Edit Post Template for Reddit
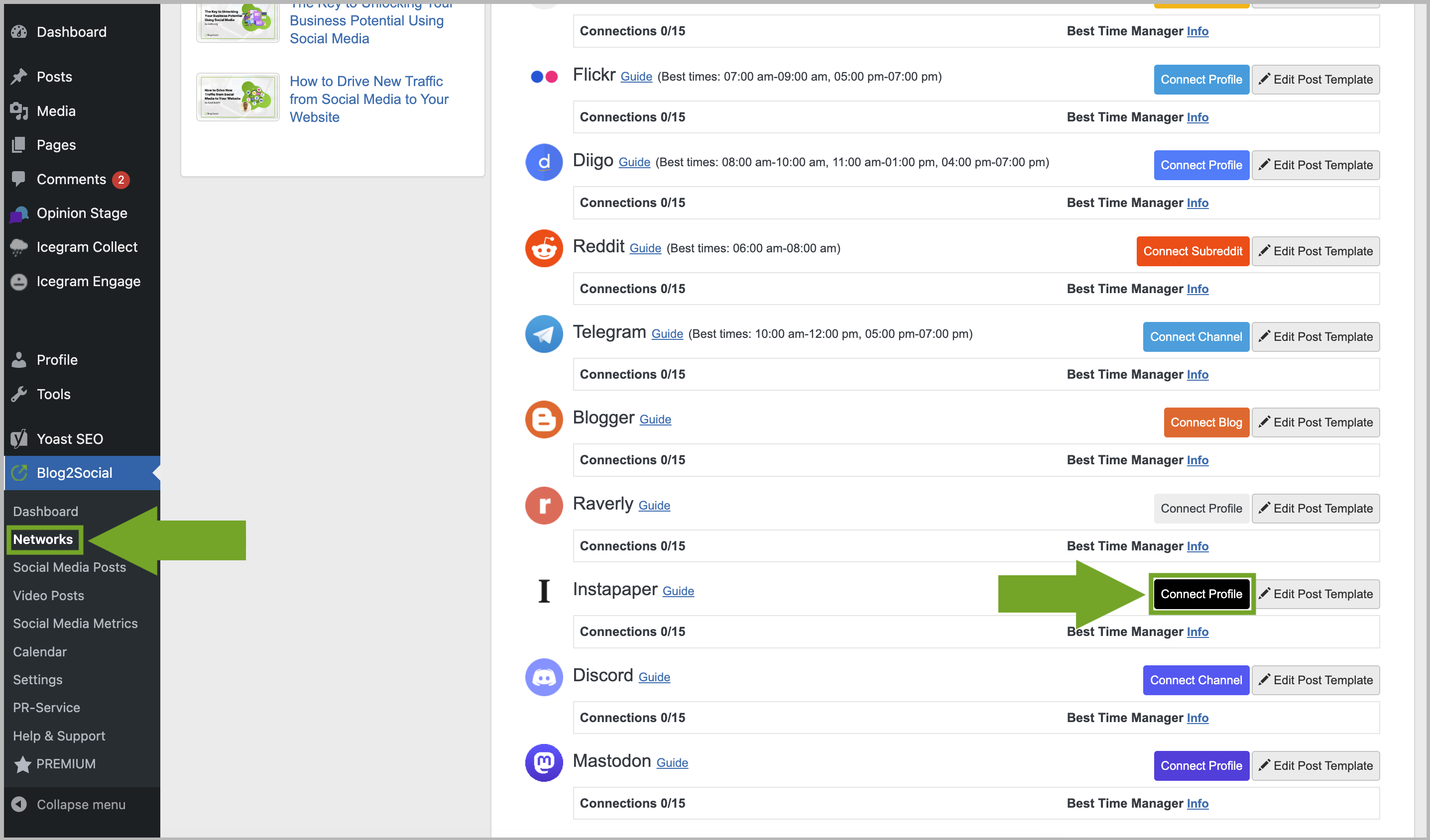Image resolution: width=1430 pixels, height=840 pixels. click(x=1315, y=251)
